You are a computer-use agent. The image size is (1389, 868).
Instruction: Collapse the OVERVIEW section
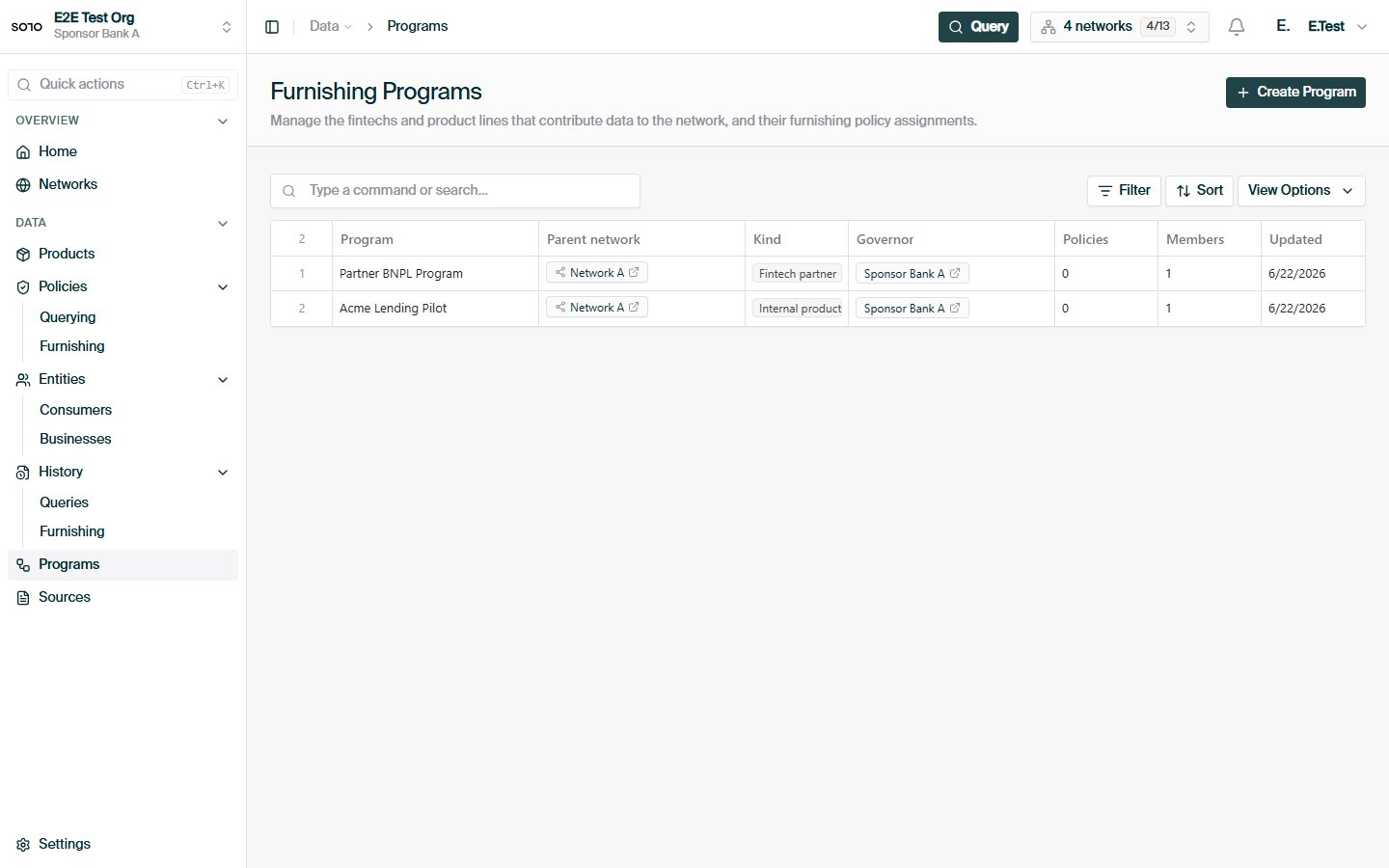tap(223, 122)
